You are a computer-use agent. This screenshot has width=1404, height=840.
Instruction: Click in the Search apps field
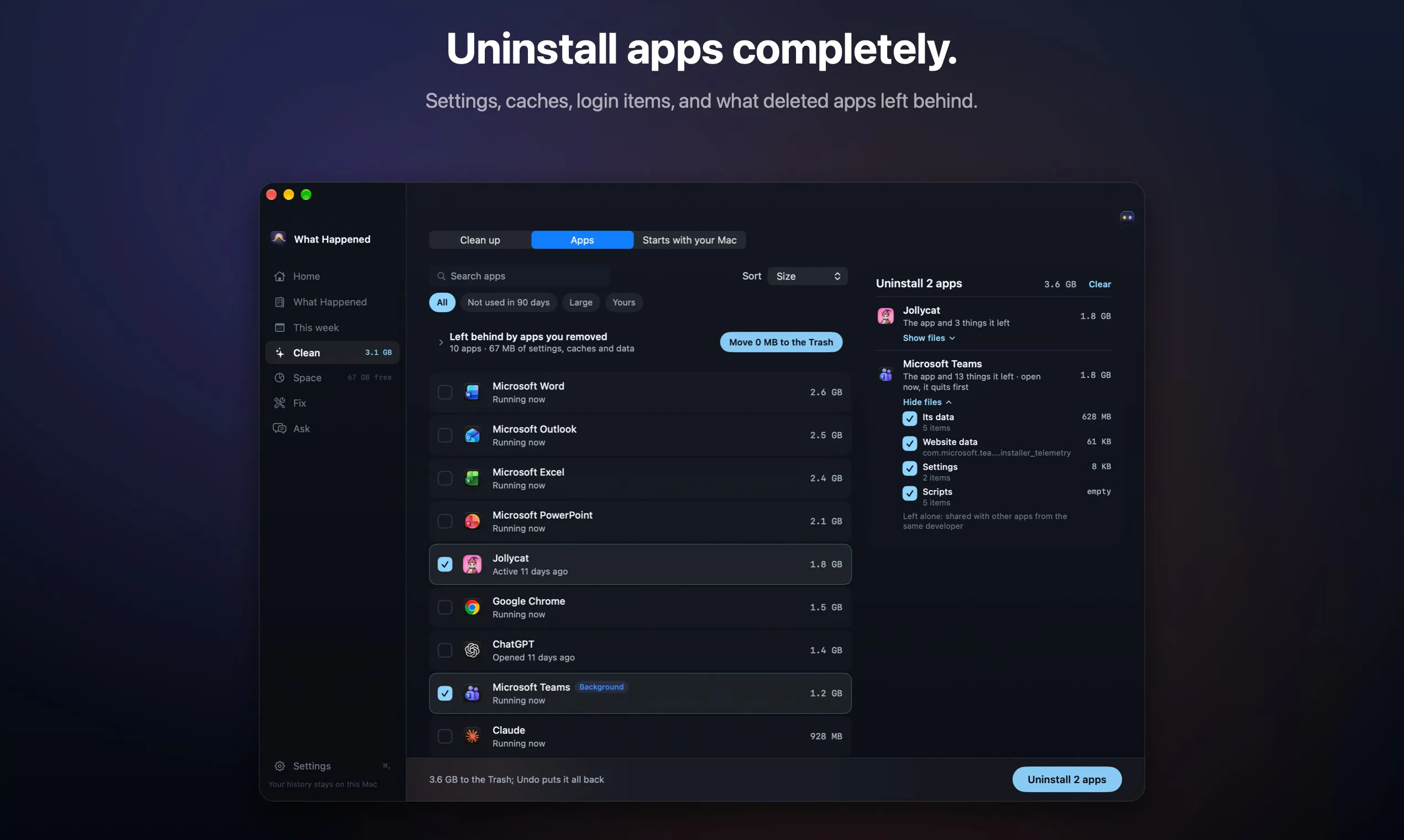click(519, 276)
